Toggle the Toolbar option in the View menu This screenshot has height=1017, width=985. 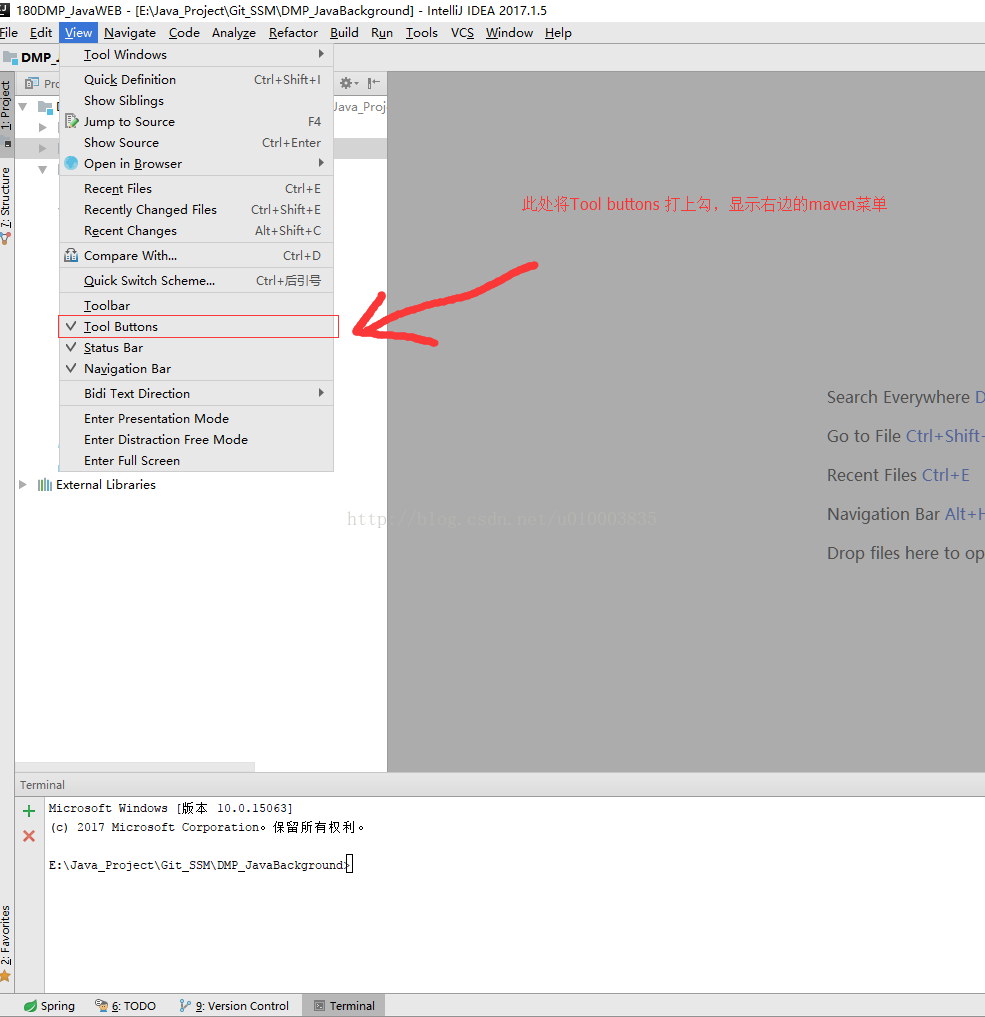click(196, 305)
